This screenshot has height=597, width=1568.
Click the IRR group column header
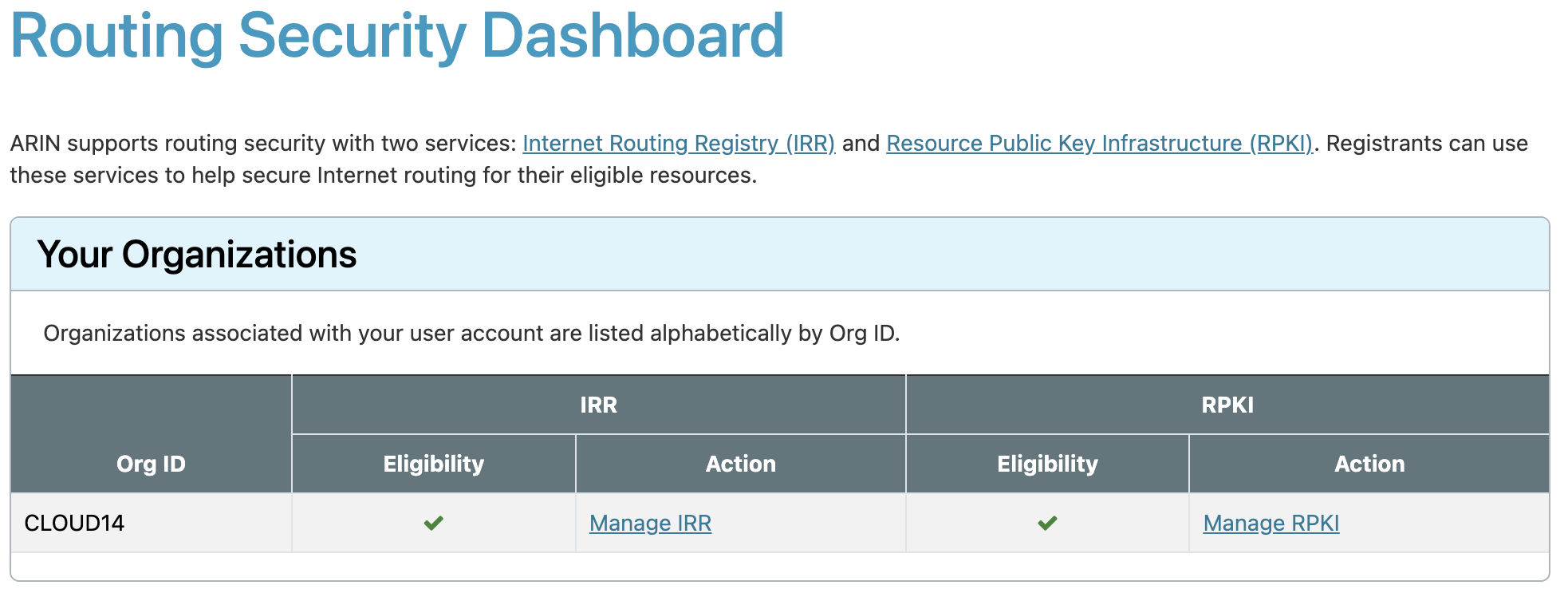(x=598, y=405)
